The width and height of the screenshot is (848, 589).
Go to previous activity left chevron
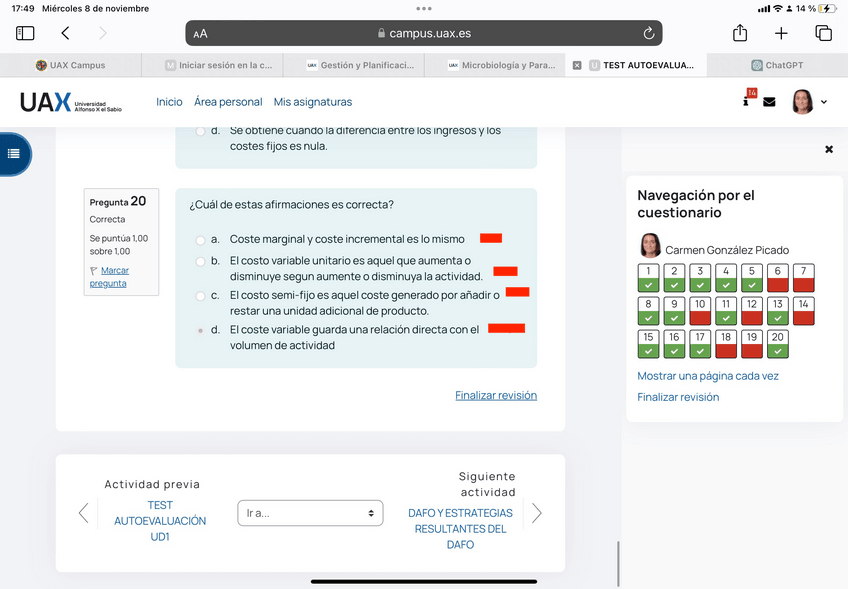(x=83, y=513)
